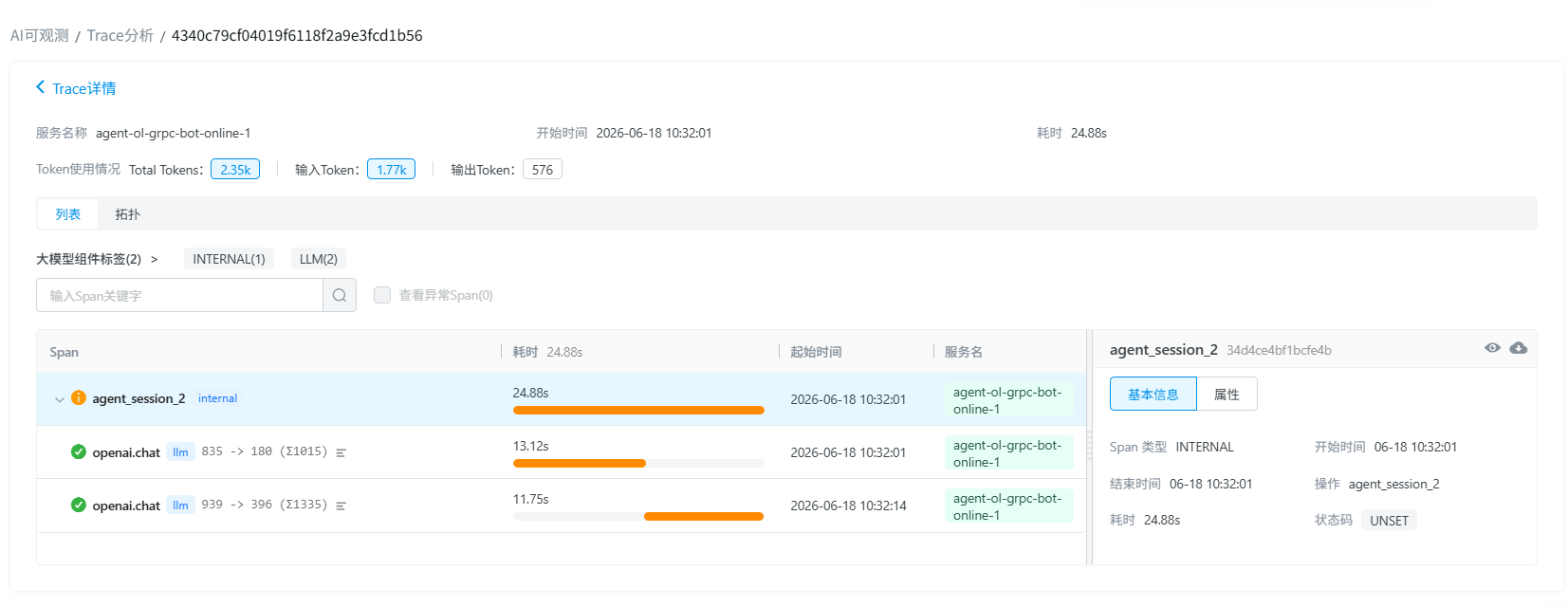Go to Trace分析 breadcrumb link
This screenshot has height=607, width=1568.
[120, 35]
